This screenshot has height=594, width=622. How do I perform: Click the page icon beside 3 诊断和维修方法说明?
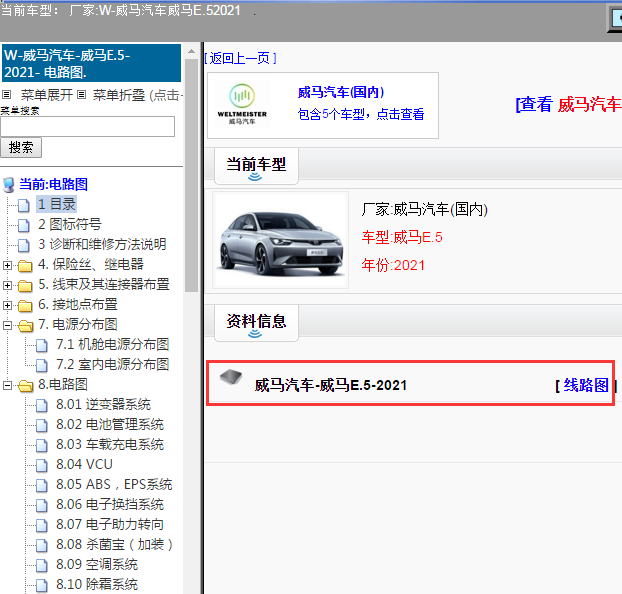pos(24,245)
